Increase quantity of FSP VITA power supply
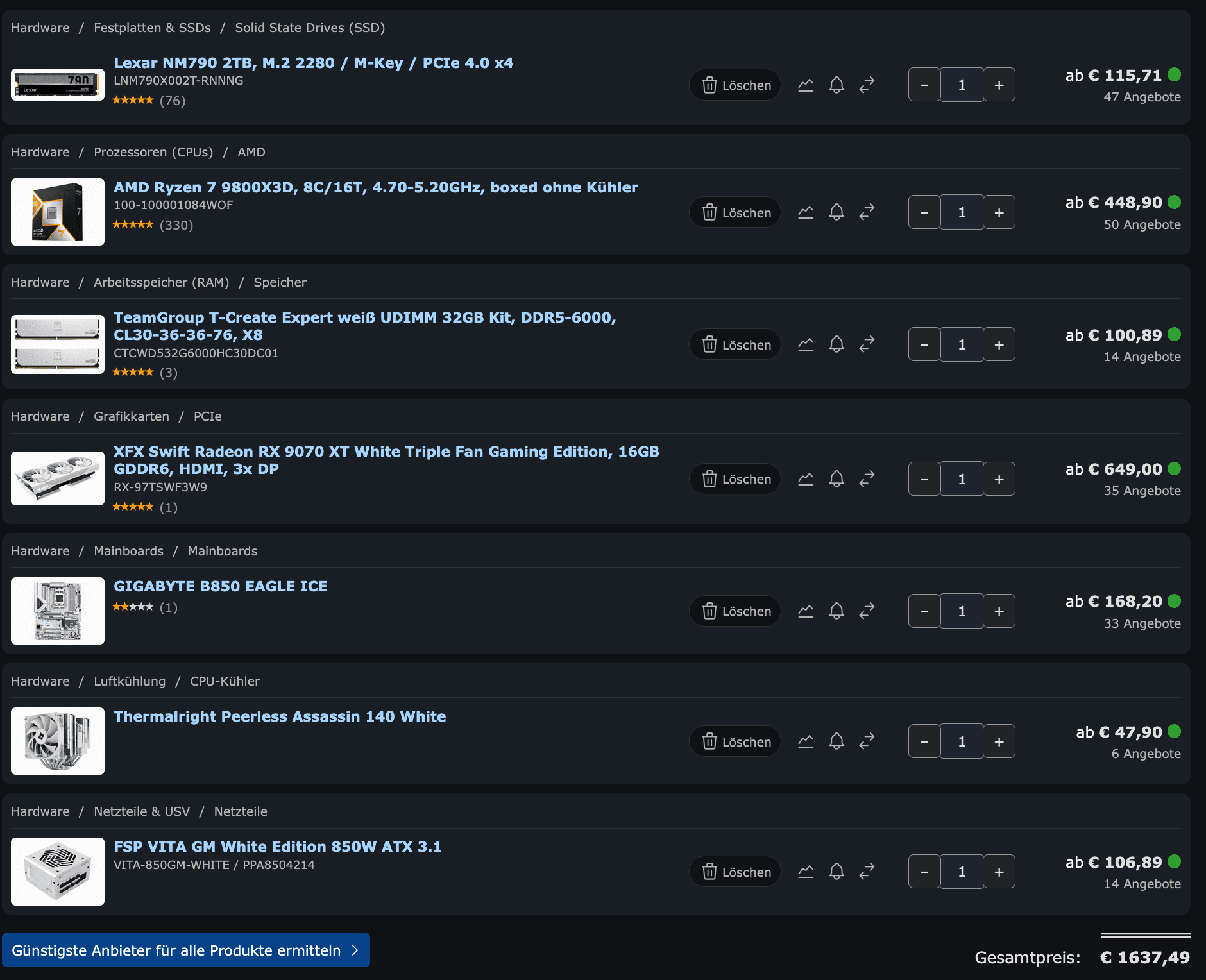This screenshot has width=1206, height=980. click(999, 872)
